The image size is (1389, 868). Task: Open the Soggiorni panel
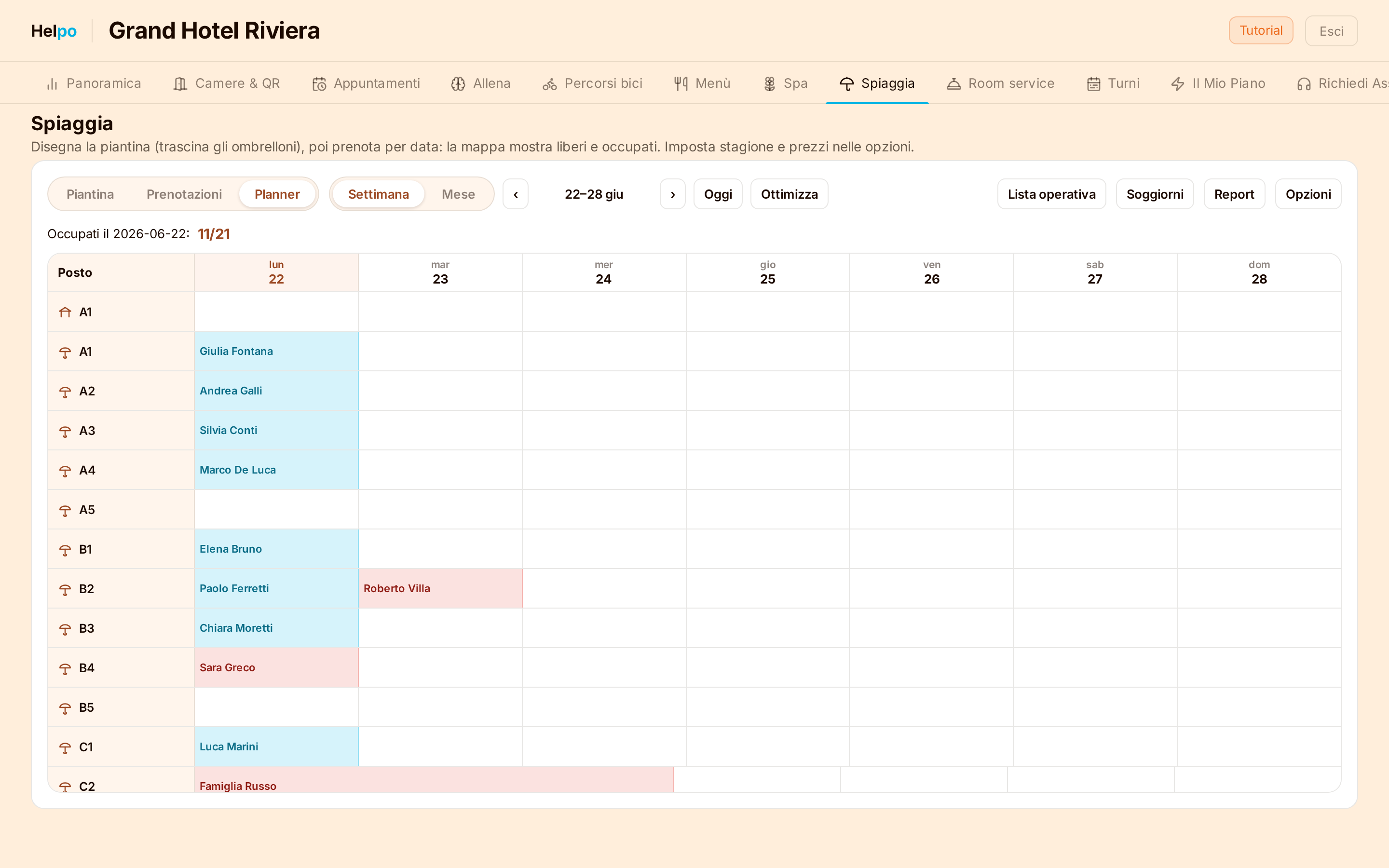pos(1155,194)
